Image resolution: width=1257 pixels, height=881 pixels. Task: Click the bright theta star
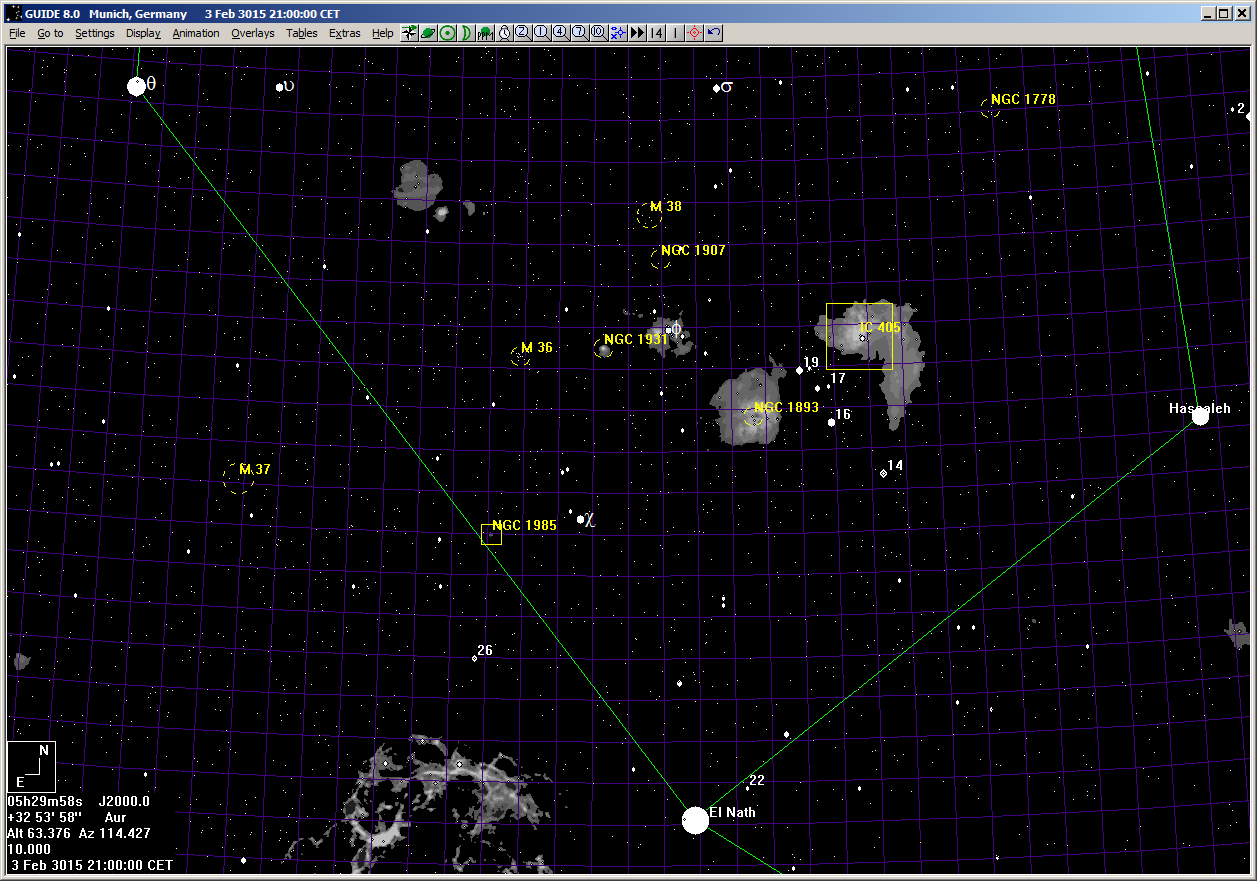(137, 86)
